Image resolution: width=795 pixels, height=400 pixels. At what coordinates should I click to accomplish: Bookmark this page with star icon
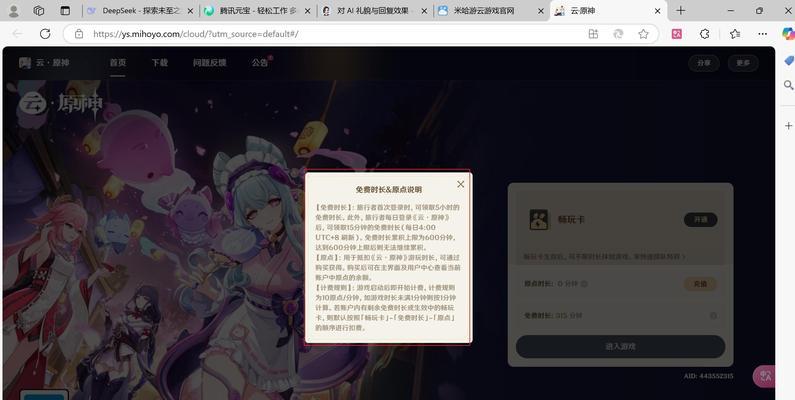(x=643, y=34)
